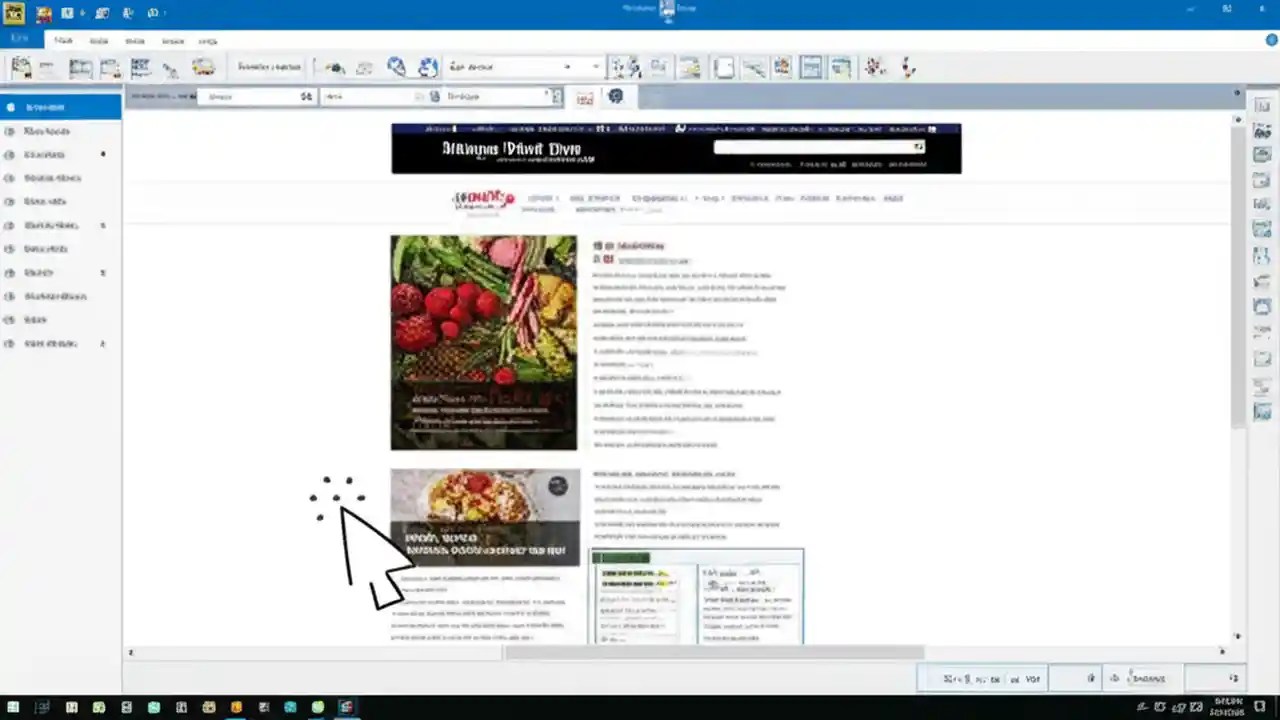Click the red logo link in the newsletter header
The width and height of the screenshot is (1280, 720).
click(x=483, y=198)
